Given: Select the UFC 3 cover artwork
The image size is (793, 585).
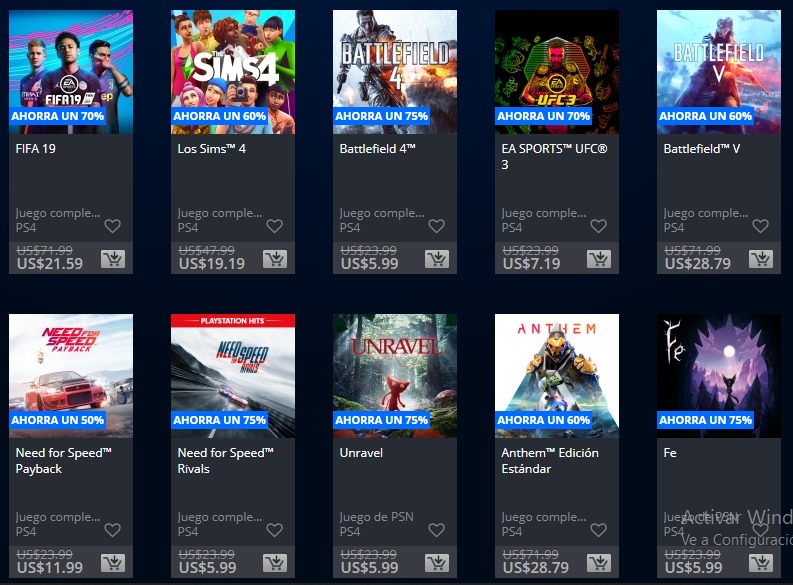Looking at the screenshot, I should [x=557, y=72].
